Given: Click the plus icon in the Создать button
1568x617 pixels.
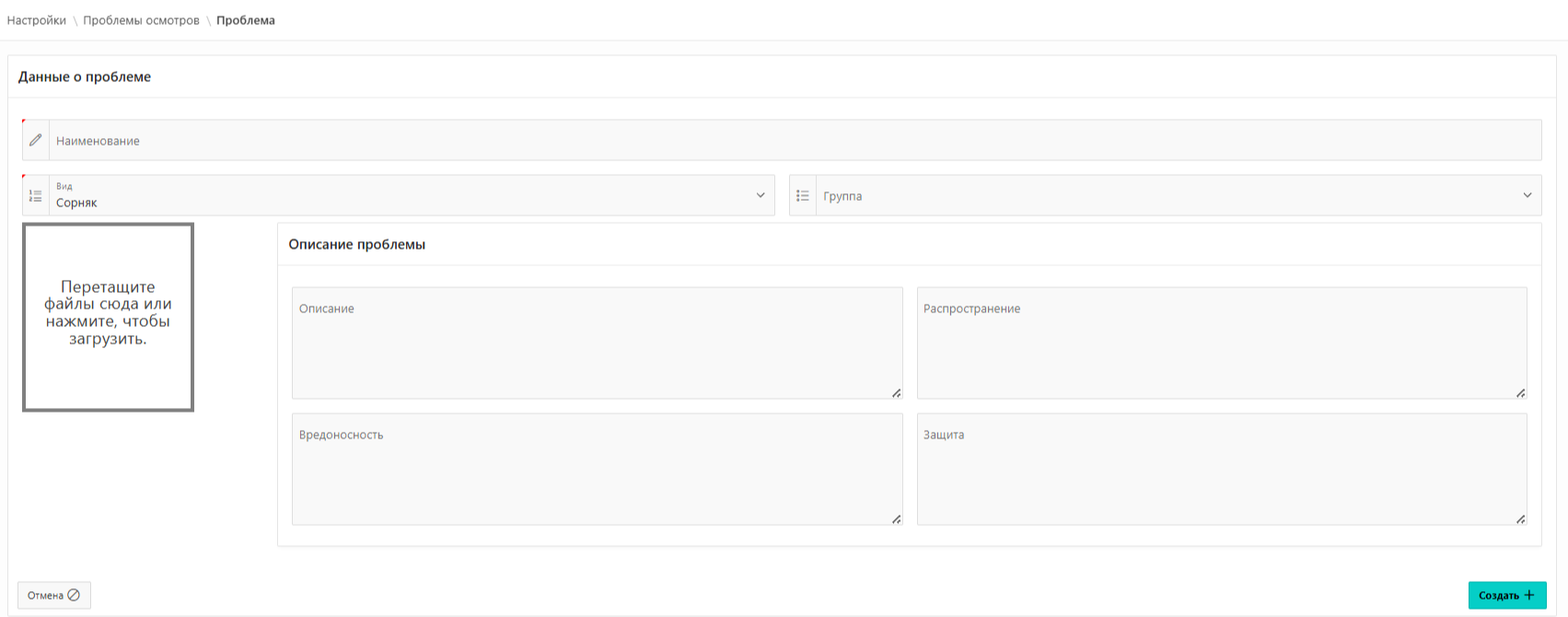Looking at the screenshot, I should click(x=1529, y=596).
